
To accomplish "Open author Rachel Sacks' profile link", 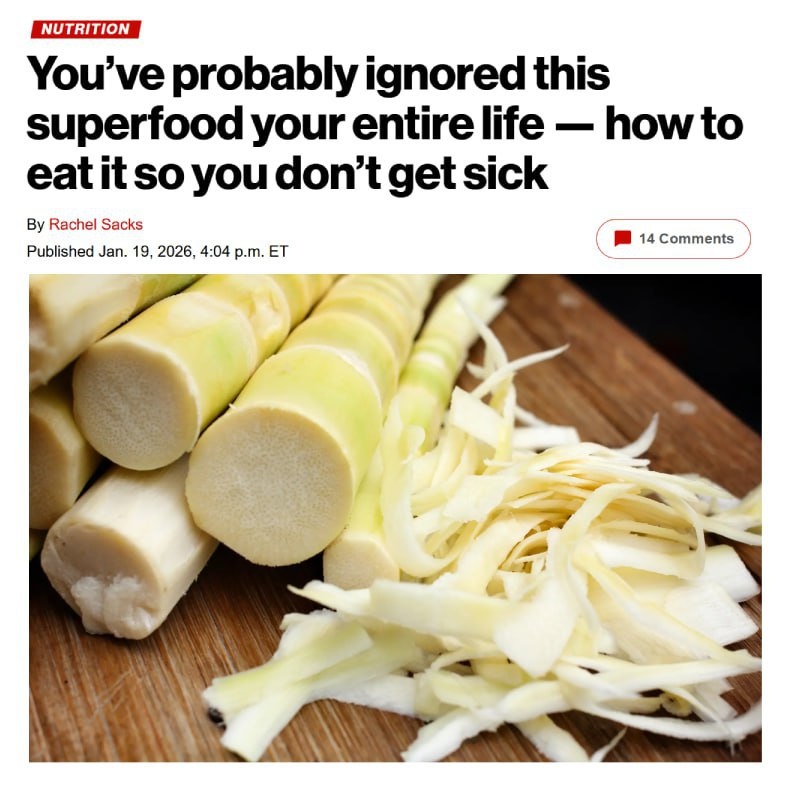I will 95,224.
